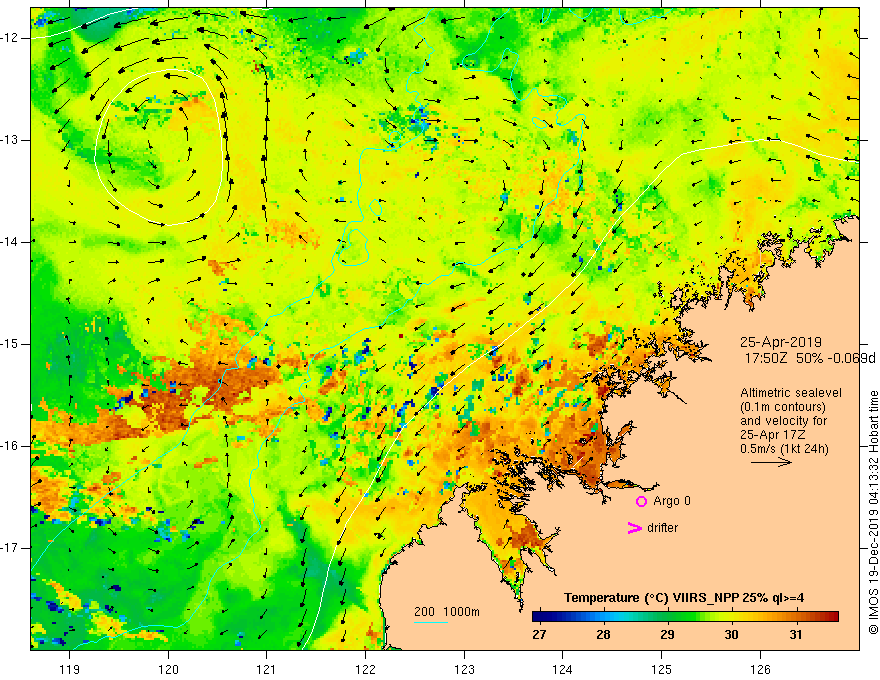Click longitude label 122
Viewport: 880px width, 680px height.
tap(365, 669)
